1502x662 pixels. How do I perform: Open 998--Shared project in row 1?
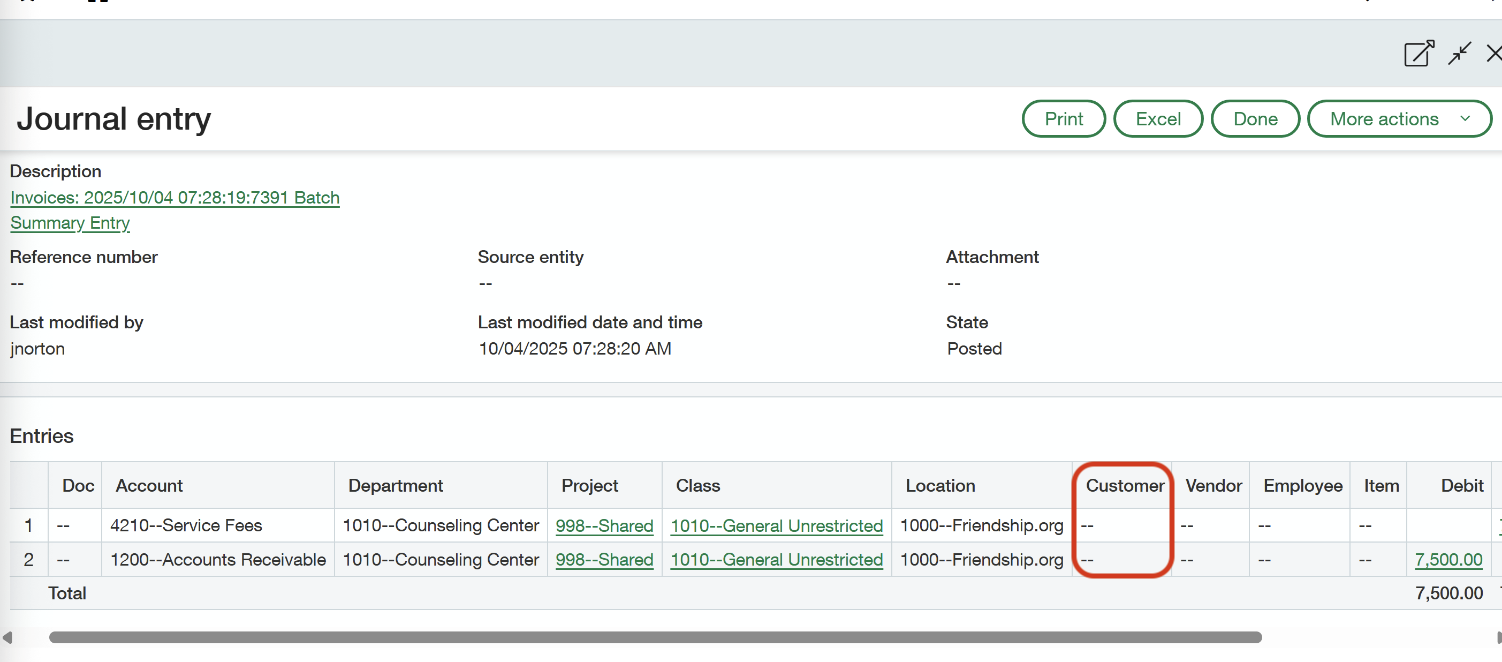604,526
